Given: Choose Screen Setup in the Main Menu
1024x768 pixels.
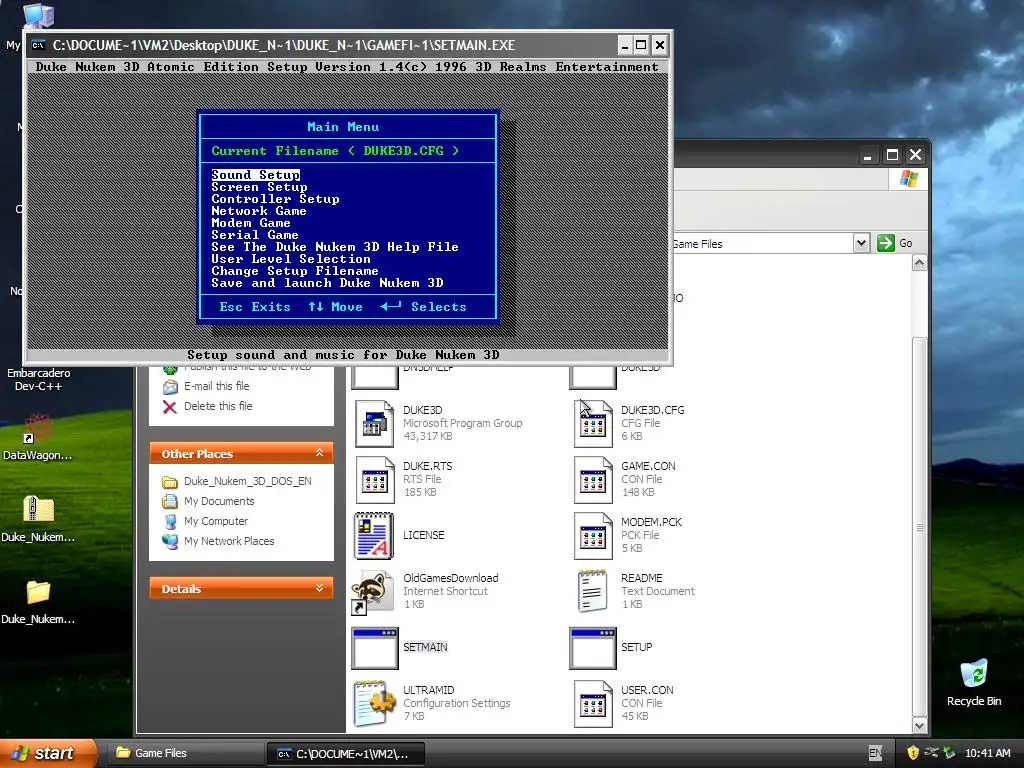Looking at the screenshot, I should click(259, 187).
